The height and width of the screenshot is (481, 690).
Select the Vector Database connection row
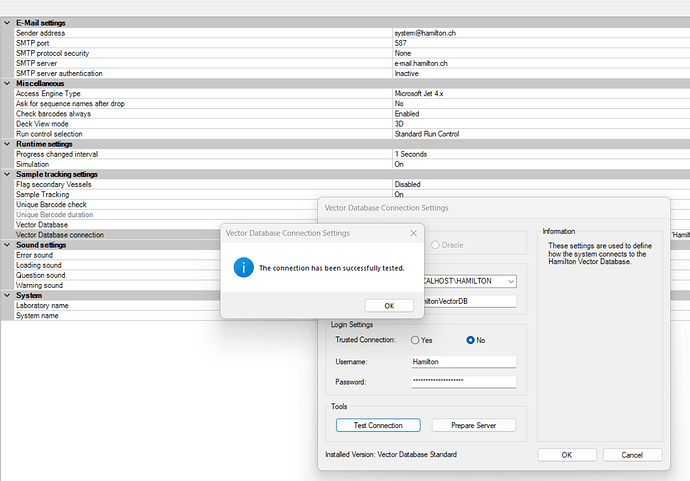click(x=117, y=235)
